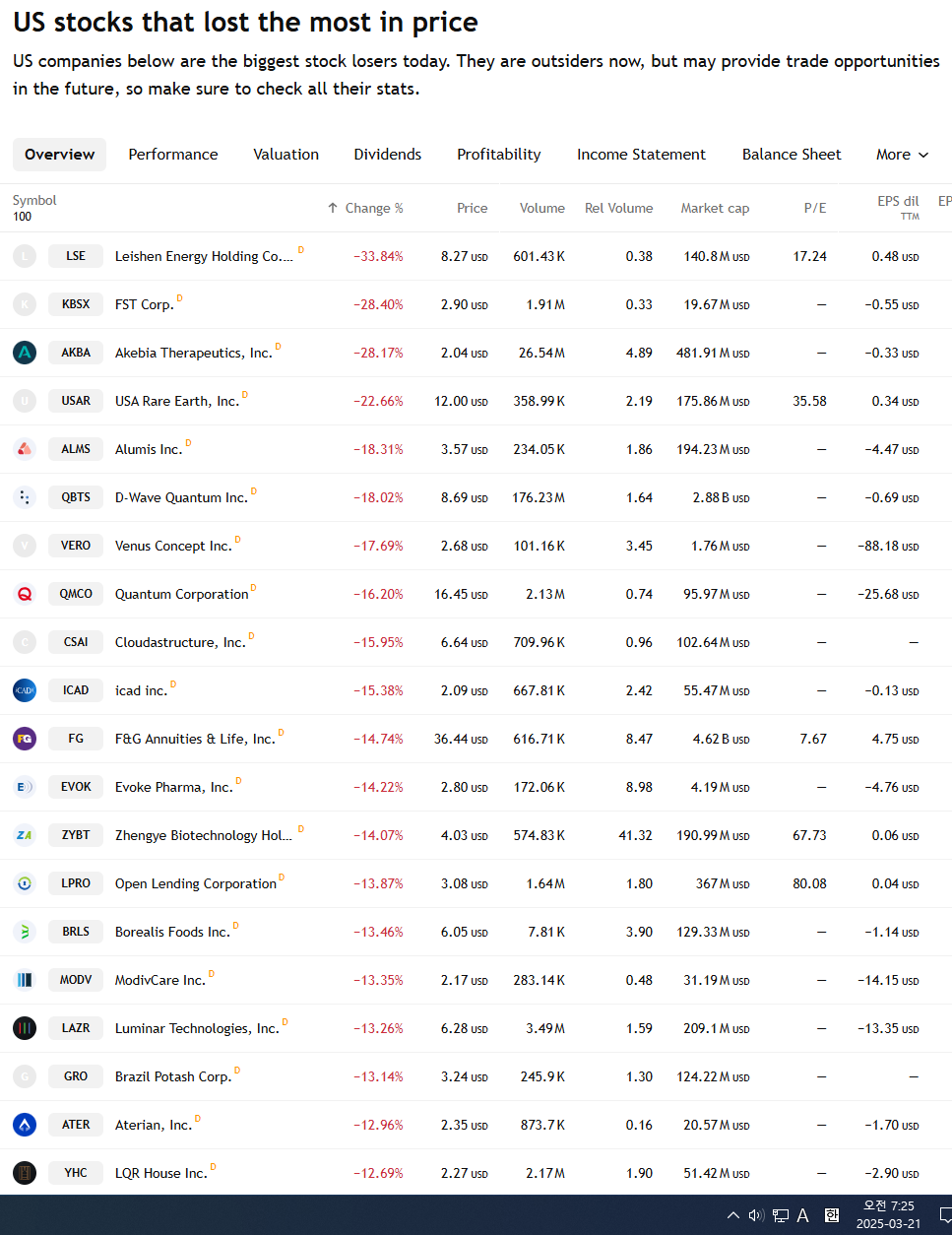Open the F&G Annuities & Life link

coord(195,739)
